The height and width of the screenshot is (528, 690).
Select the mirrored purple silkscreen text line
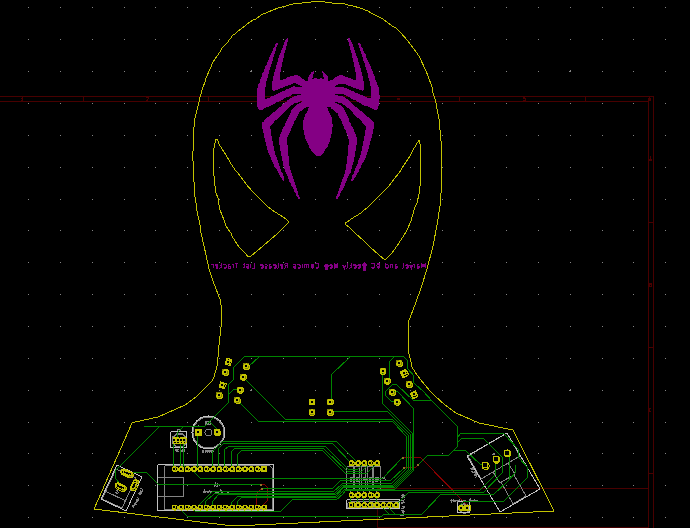point(318,266)
